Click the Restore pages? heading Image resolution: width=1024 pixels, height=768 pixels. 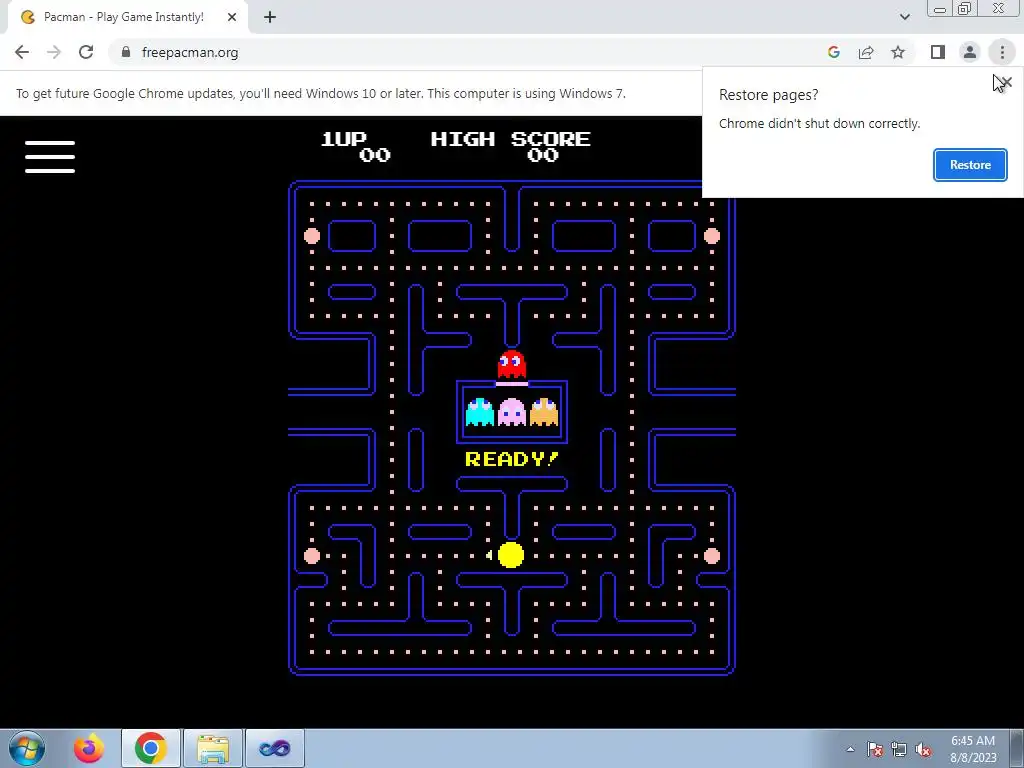click(769, 95)
